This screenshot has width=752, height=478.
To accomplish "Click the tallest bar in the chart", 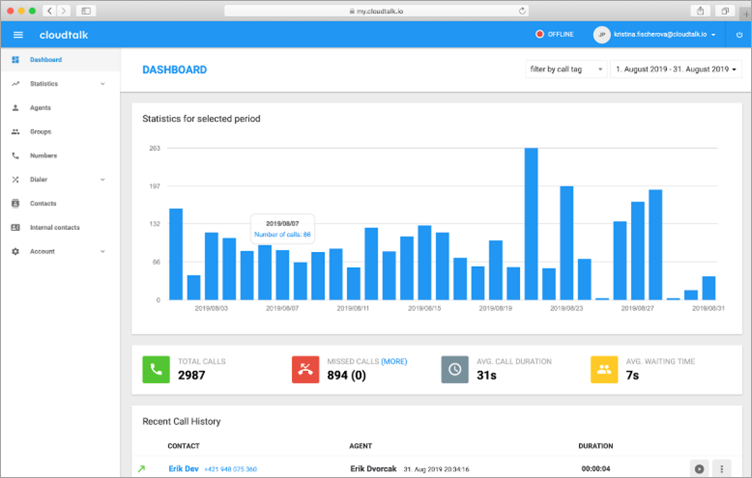I will tap(531, 224).
